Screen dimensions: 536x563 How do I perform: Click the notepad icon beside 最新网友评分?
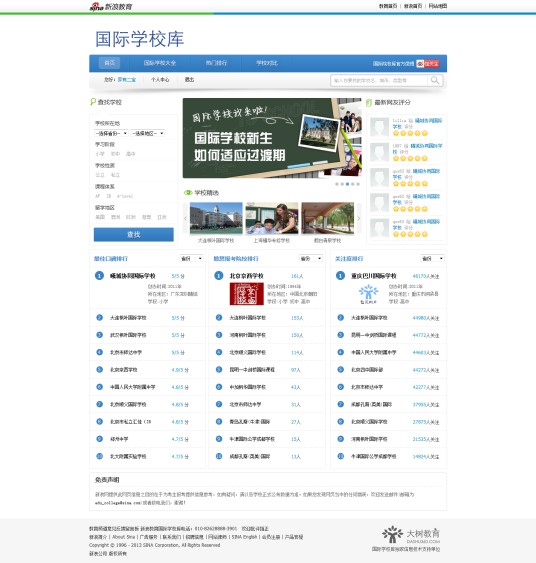click(x=369, y=102)
